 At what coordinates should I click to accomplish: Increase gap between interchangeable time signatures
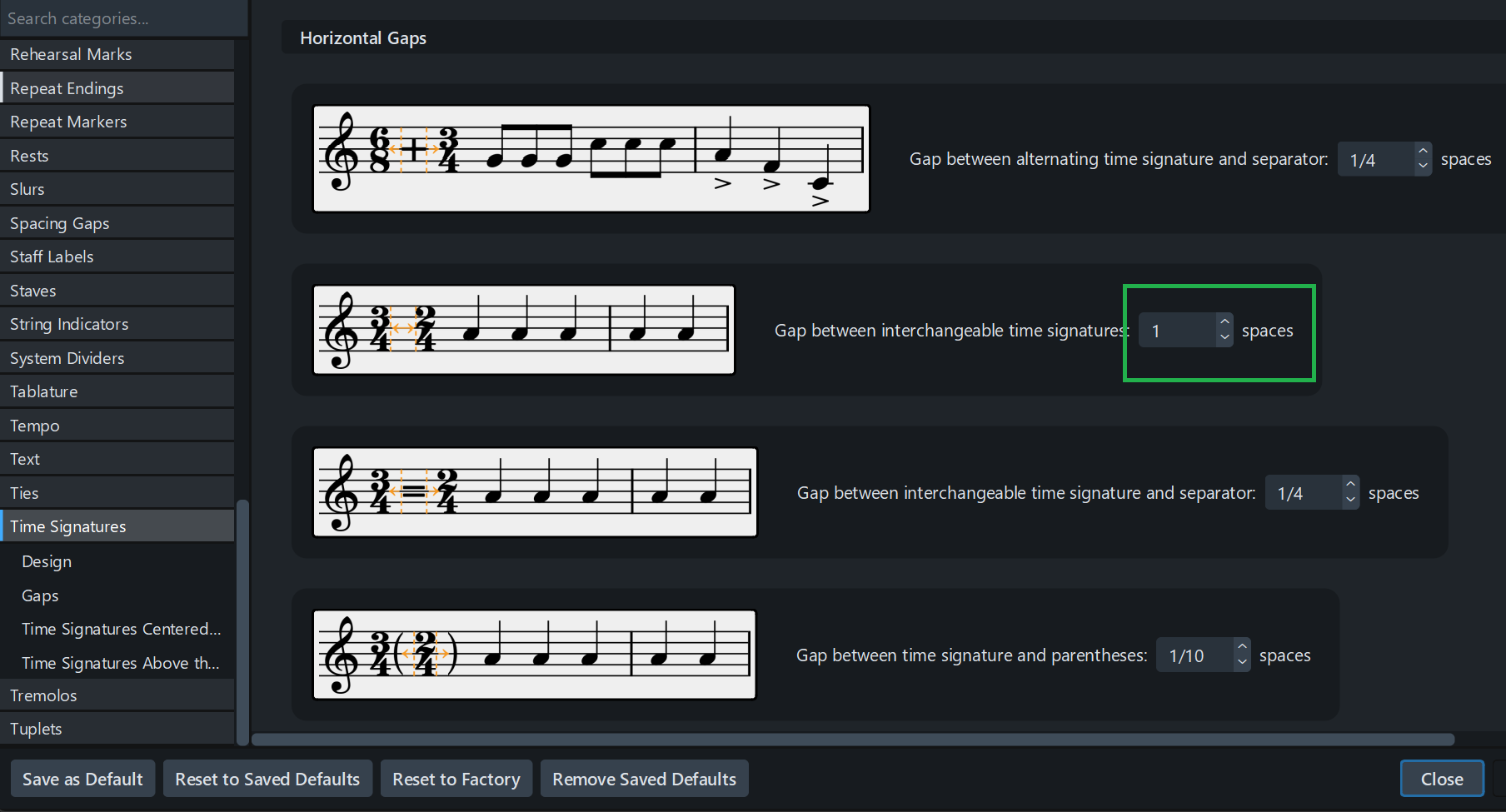[x=1224, y=321]
